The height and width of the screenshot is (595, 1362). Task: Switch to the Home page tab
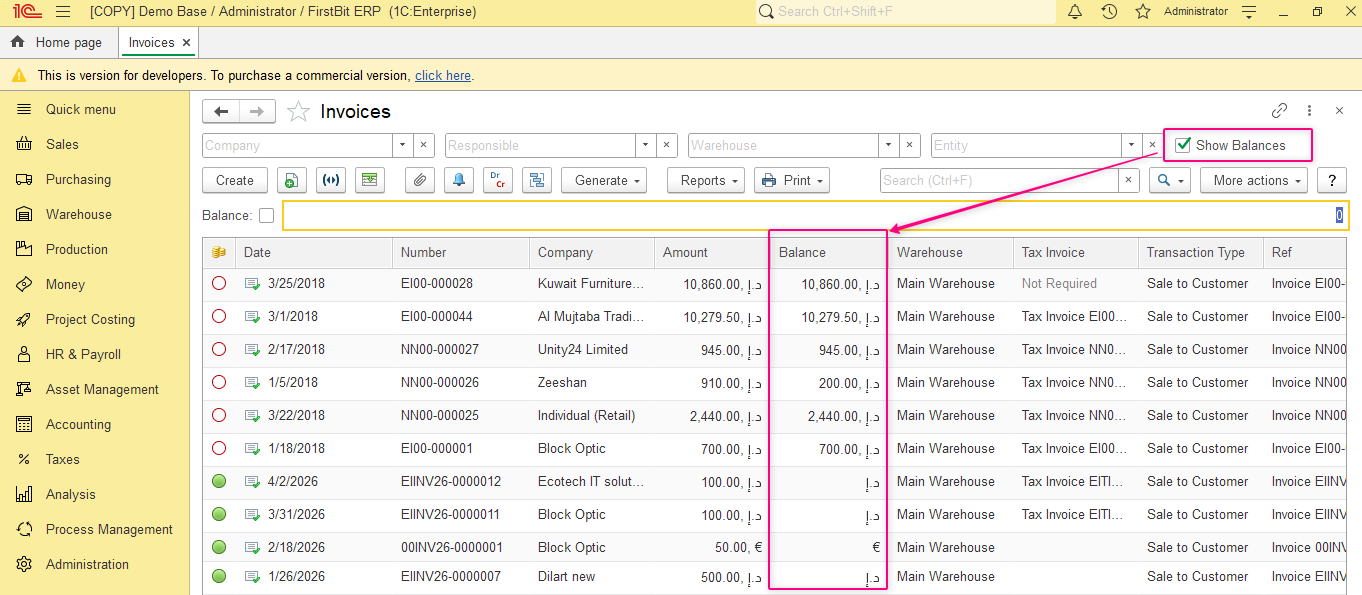(x=58, y=42)
